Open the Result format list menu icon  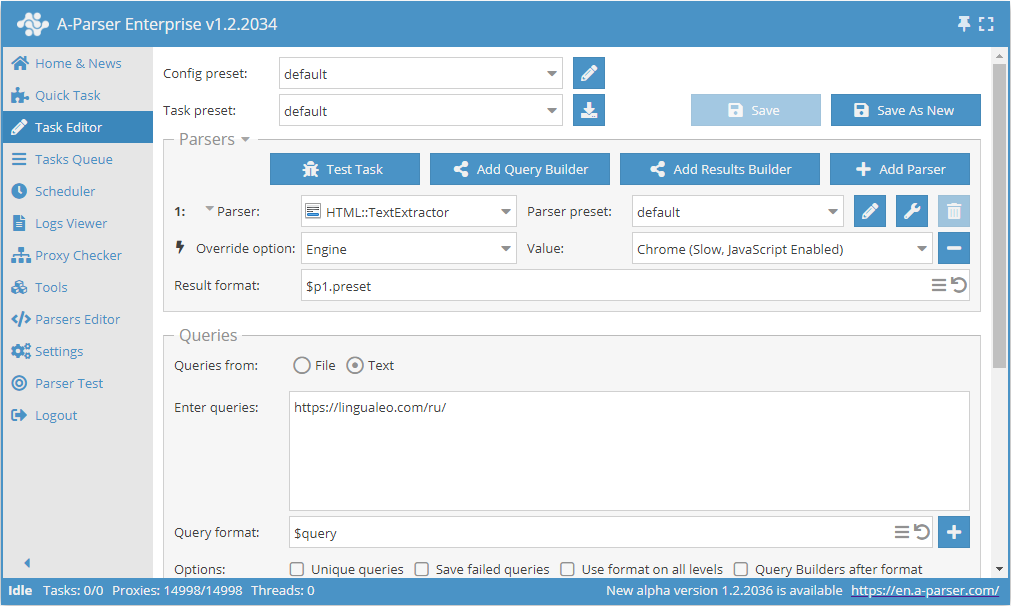tap(939, 286)
